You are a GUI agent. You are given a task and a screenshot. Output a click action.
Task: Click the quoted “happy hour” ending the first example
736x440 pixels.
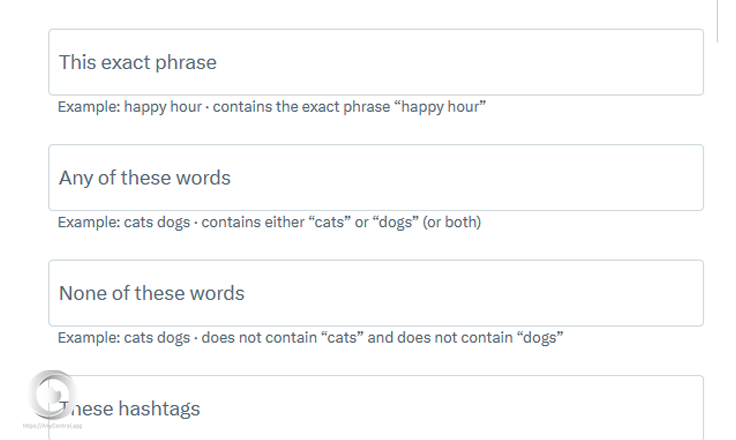[442, 106]
